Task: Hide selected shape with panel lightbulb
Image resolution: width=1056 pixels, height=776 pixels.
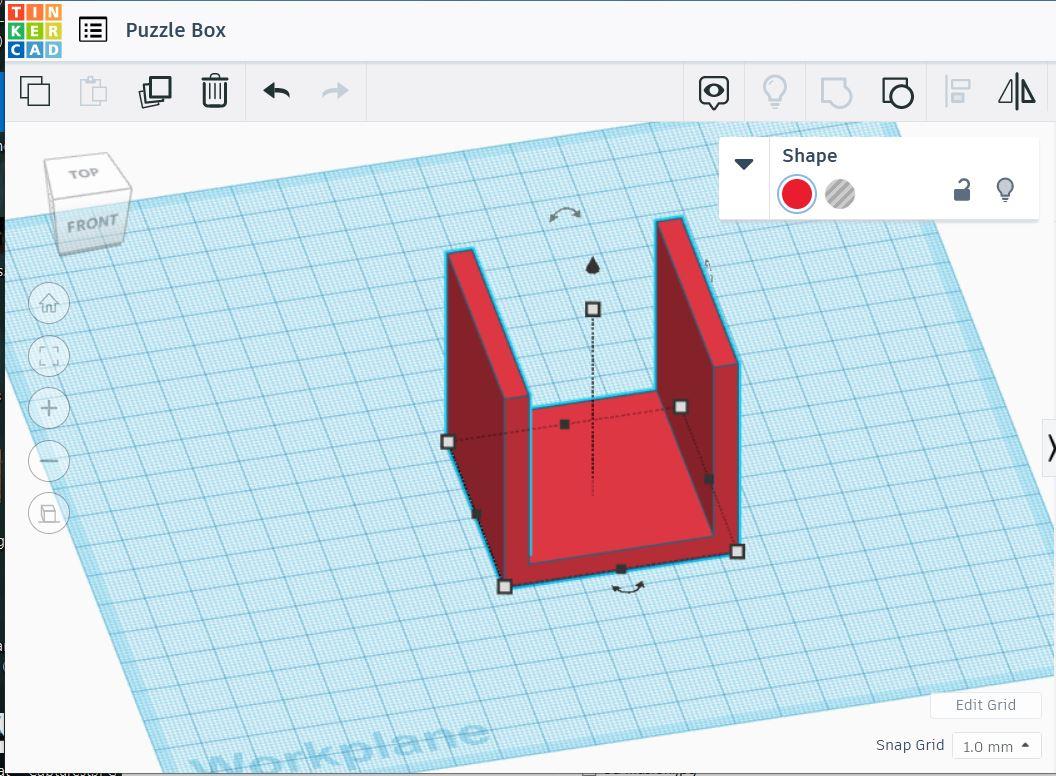Action: (x=1005, y=190)
